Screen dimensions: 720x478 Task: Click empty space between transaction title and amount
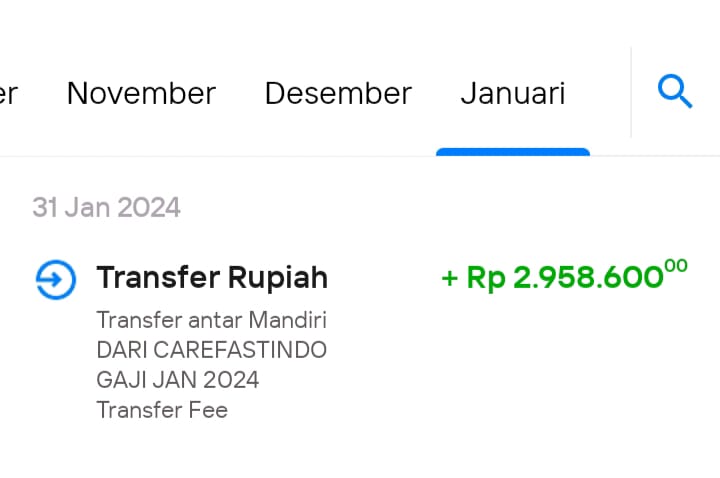pos(385,278)
